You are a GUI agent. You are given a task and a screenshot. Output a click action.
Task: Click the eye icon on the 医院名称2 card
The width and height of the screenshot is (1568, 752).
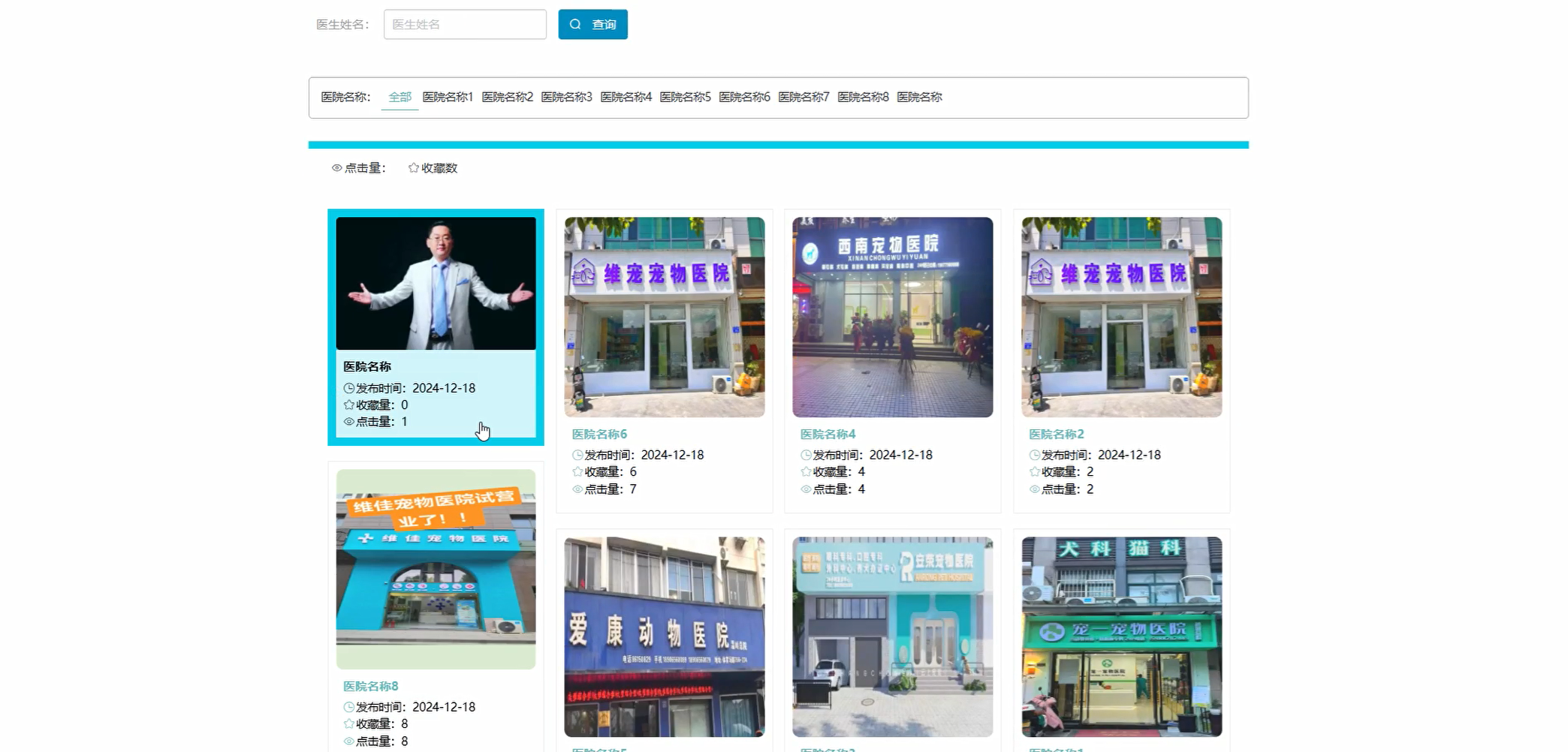(1034, 489)
